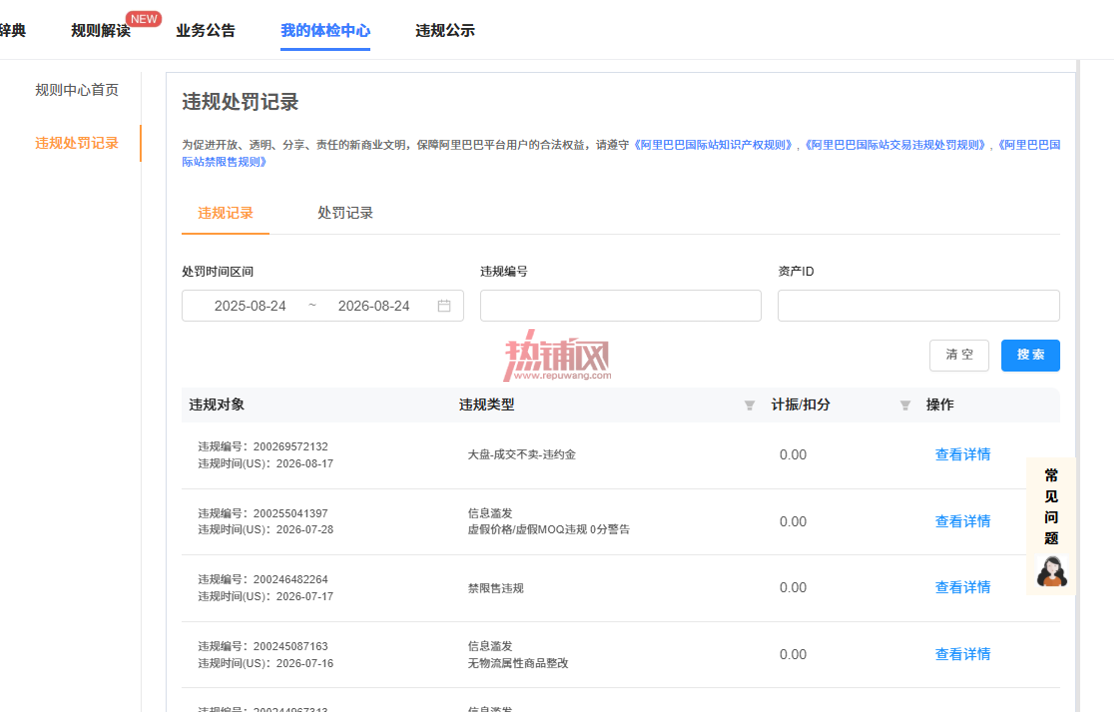Click the filter icon beside 计振/扣分 column
Image resolution: width=1114 pixels, height=712 pixels.
905,405
